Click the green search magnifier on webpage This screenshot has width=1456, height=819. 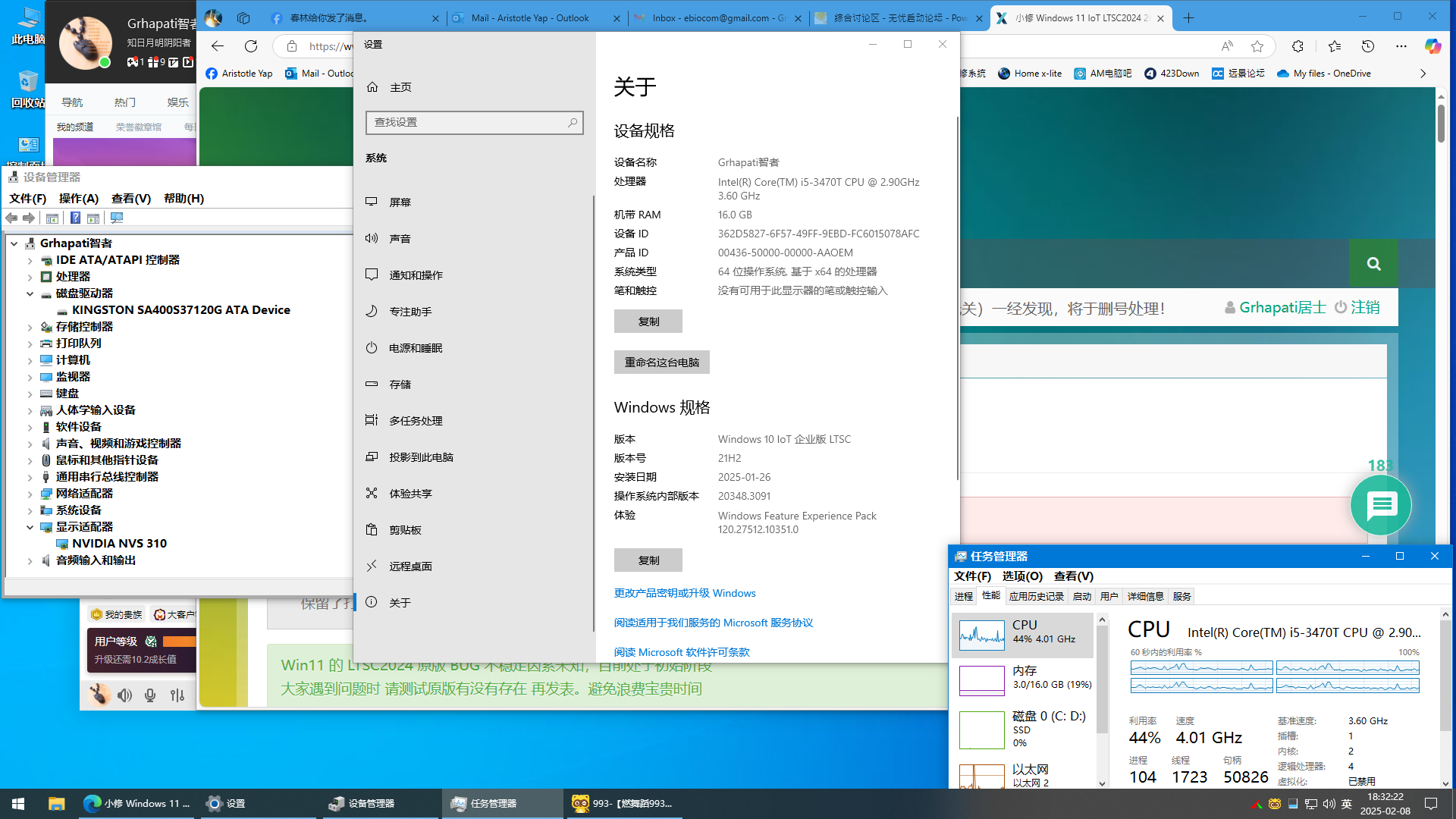[1373, 263]
